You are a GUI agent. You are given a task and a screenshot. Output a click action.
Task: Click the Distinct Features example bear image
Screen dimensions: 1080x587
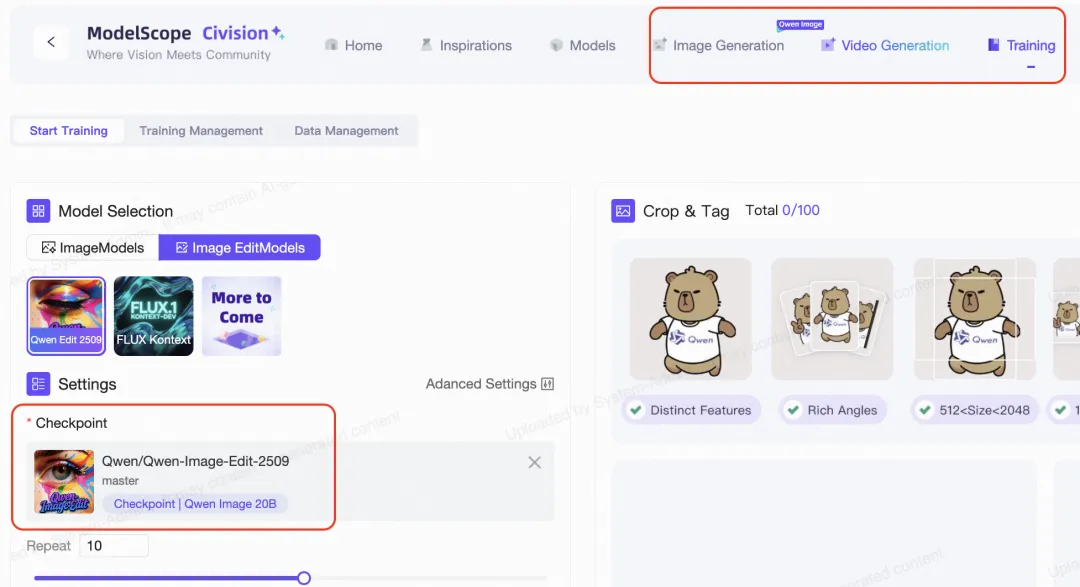tap(691, 319)
